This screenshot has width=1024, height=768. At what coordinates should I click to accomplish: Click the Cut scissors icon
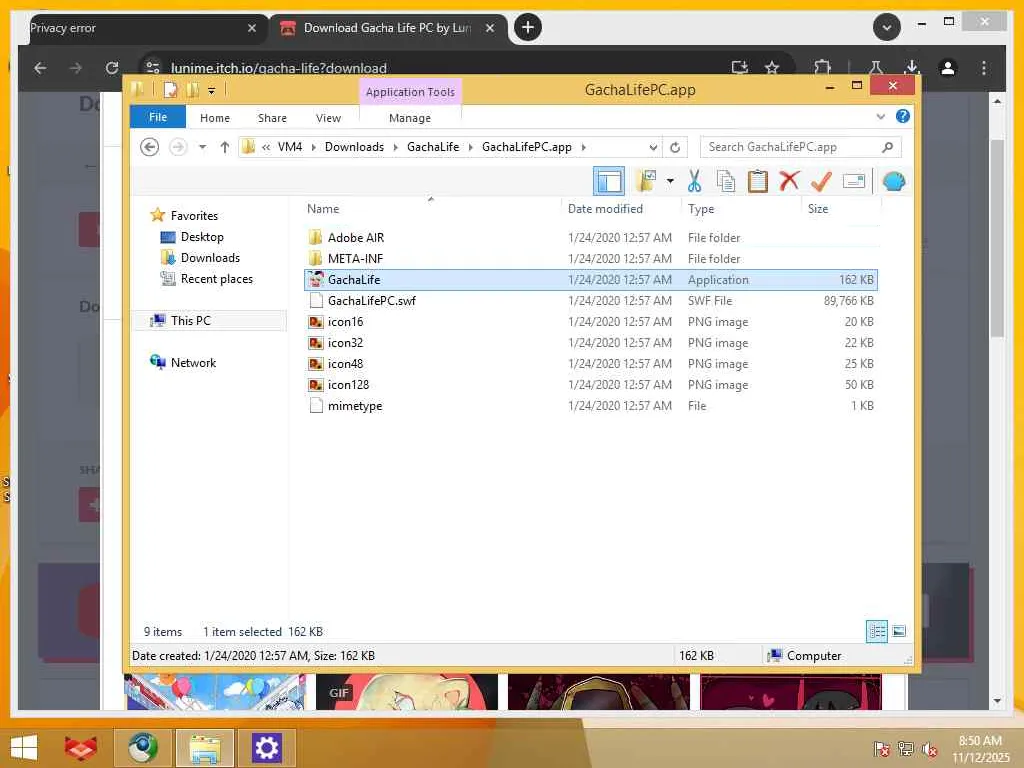click(694, 181)
